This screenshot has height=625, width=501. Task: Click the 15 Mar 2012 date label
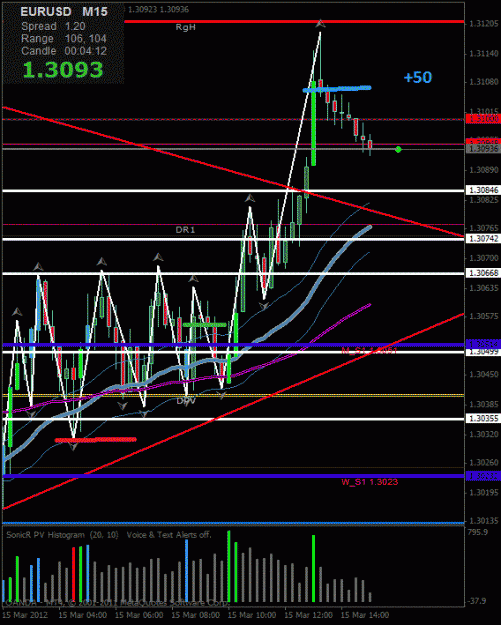tap(26, 615)
